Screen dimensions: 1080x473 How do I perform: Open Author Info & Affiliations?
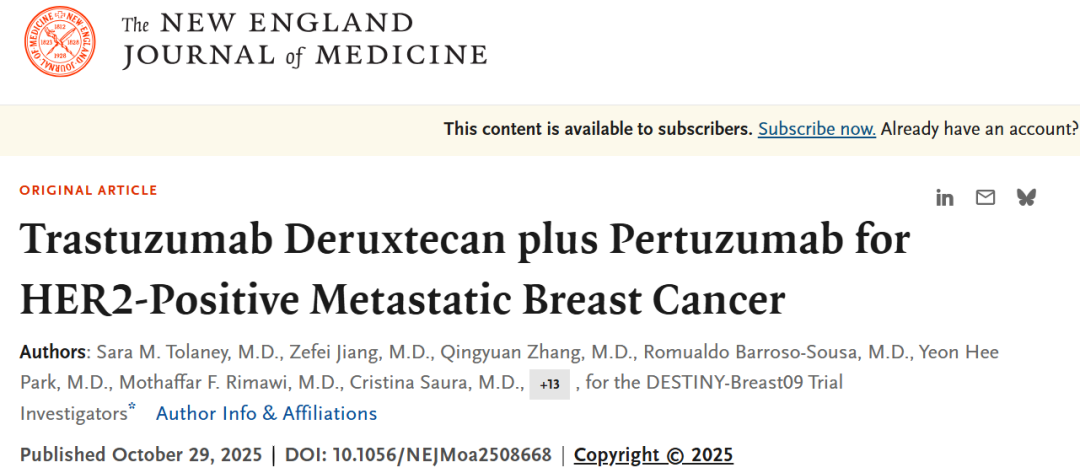coord(266,413)
